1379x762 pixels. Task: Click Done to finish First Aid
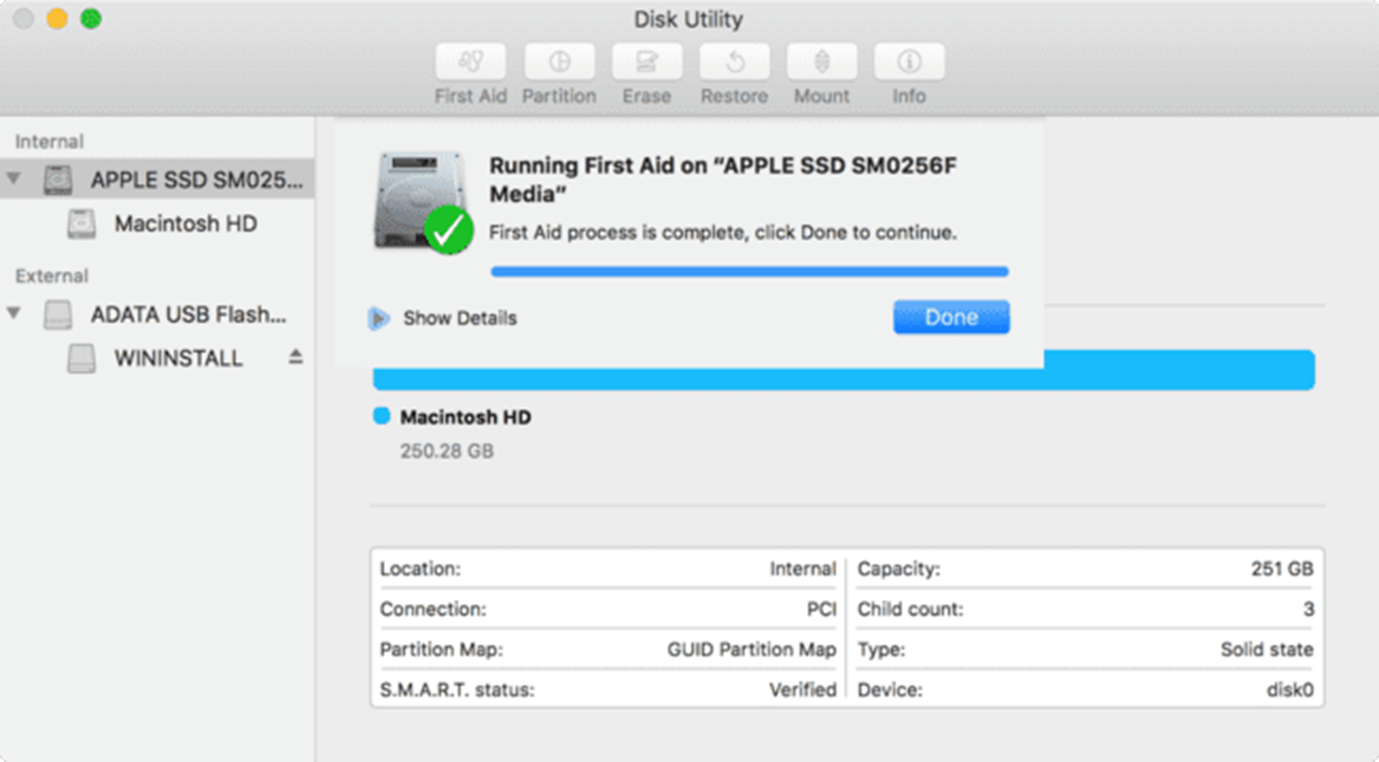click(951, 317)
